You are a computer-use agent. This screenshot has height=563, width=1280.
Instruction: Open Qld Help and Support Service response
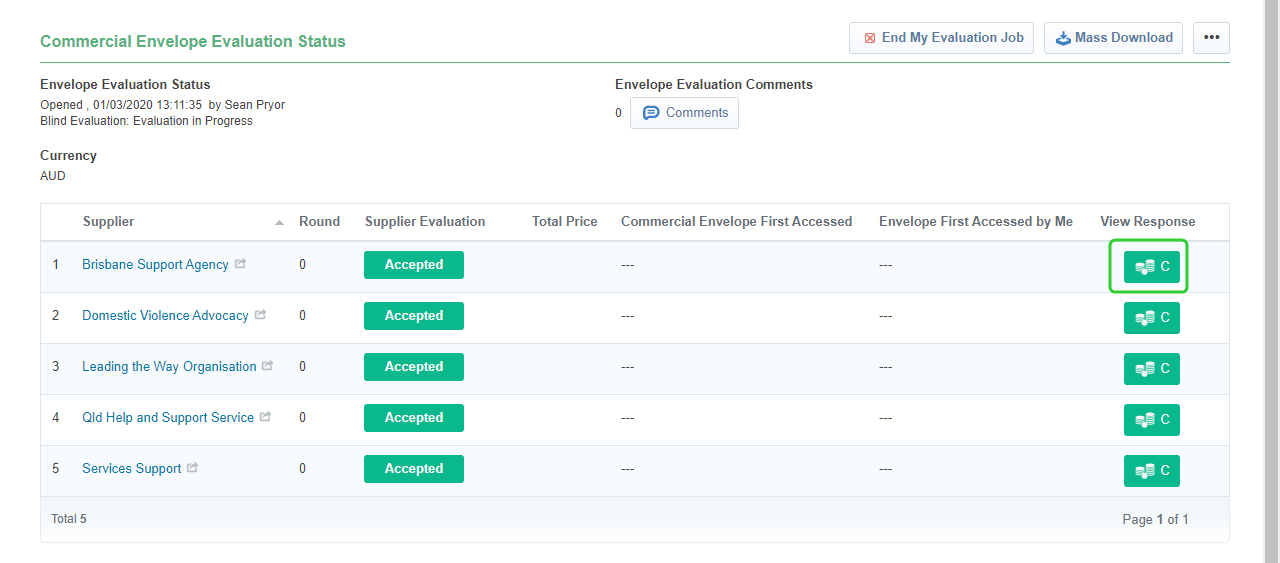point(1151,420)
